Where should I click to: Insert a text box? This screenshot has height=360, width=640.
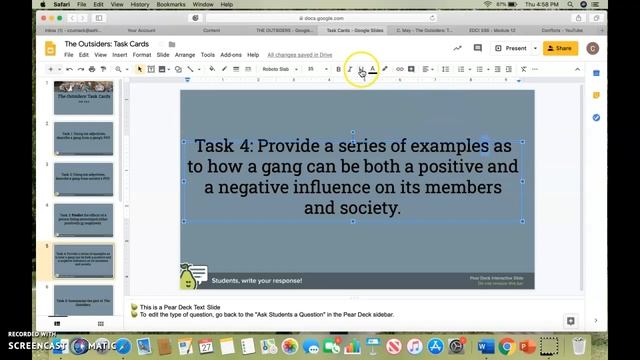[151, 69]
